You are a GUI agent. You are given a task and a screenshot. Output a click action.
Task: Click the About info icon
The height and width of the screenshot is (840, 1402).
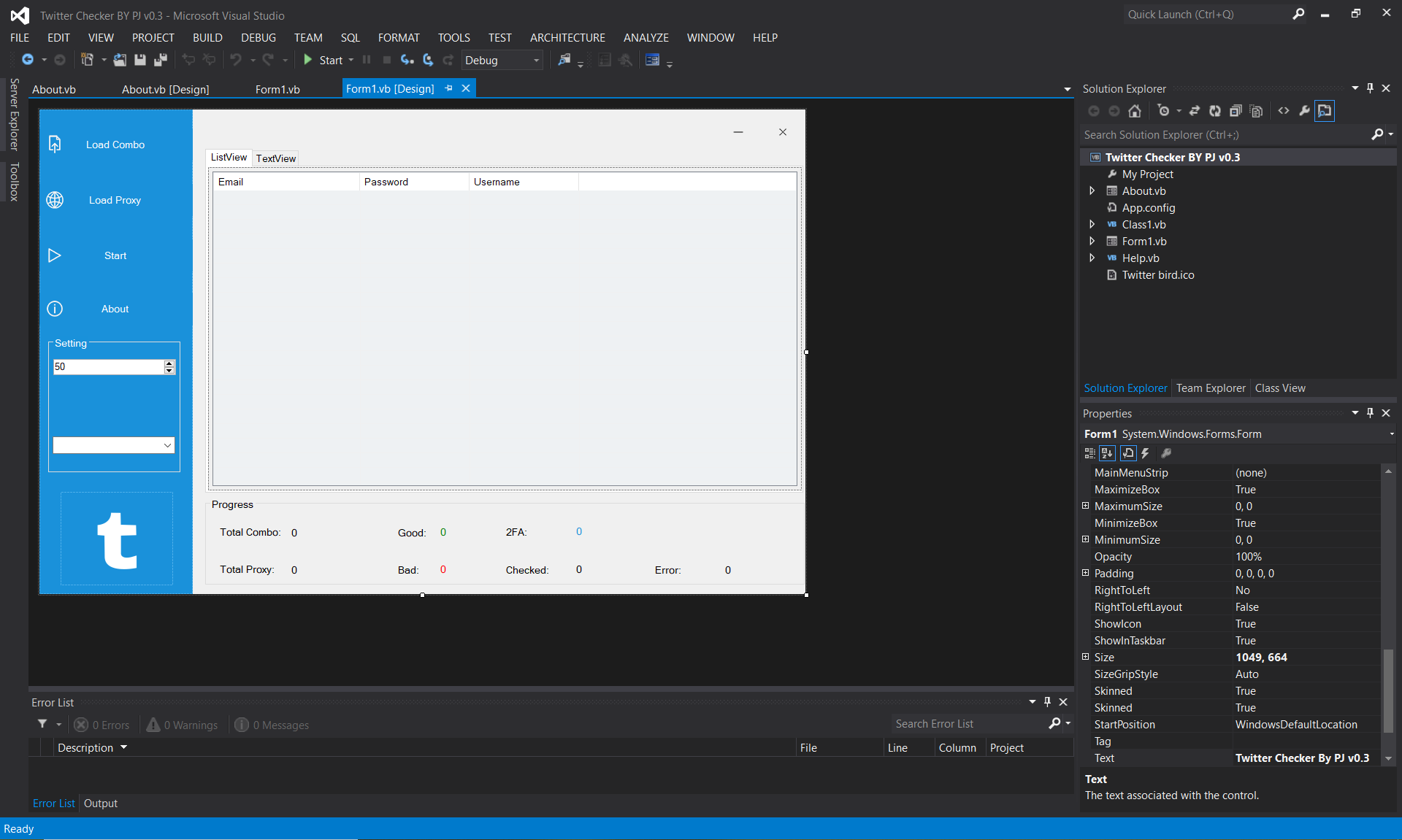coord(54,309)
